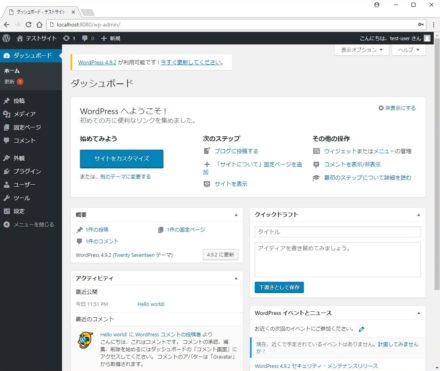The height and width of the screenshot is (371, 440).
Task: Click the WordPress logo in admin bar
Action: point(6,38)
